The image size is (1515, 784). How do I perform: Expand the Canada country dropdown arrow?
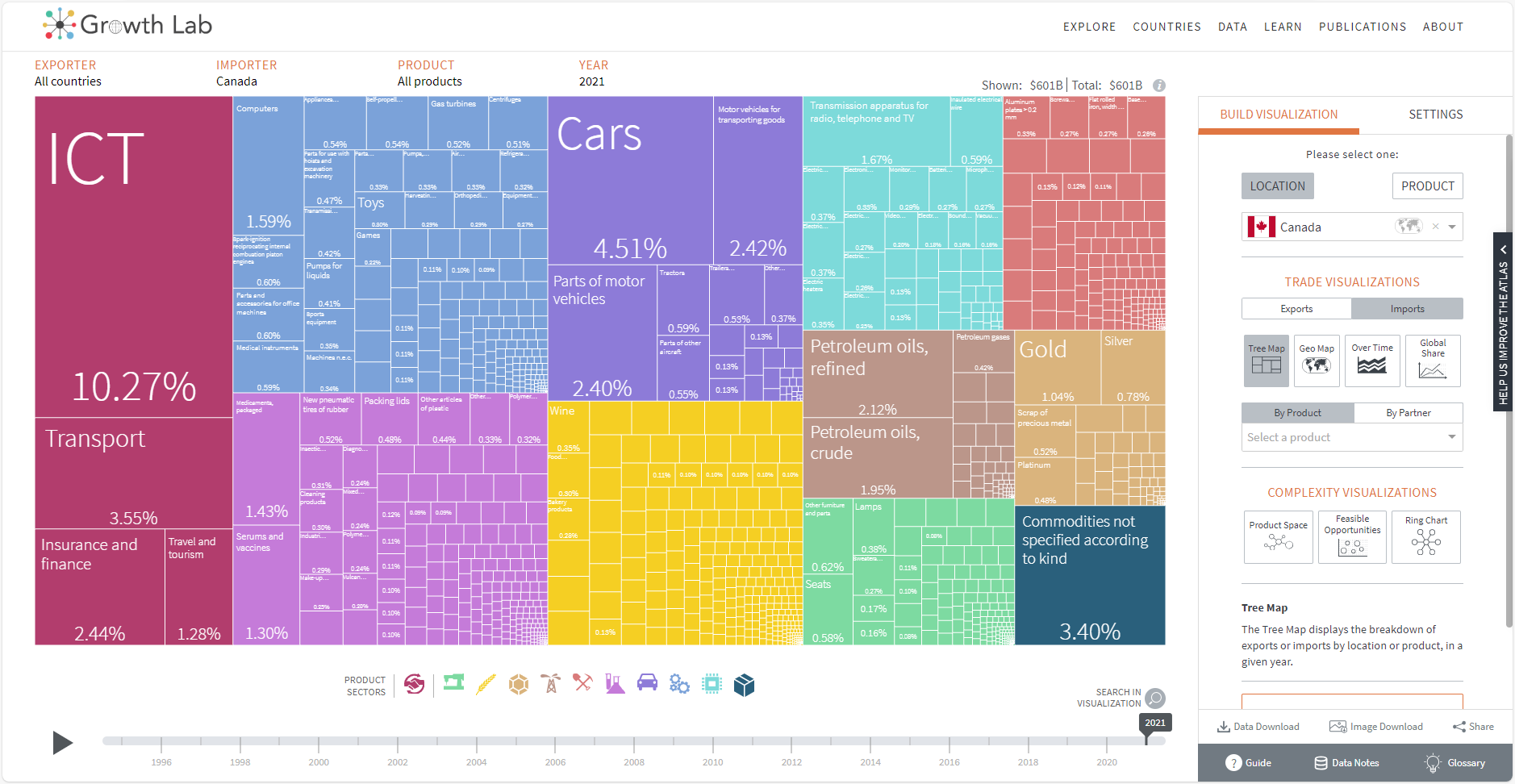(1452, 227)
